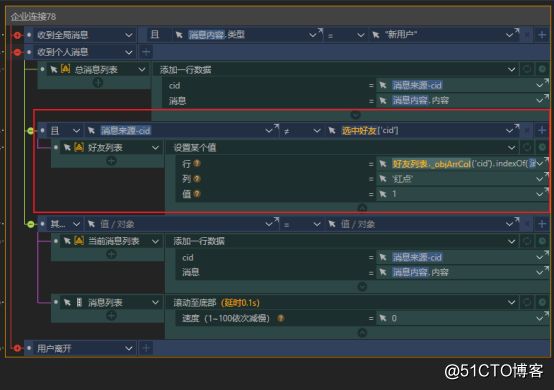Image resolution: width=554 pixels, height=390 pixels.
Task: Add action under 好友列表 with plus circle
Action: click(x=111, y=161)
